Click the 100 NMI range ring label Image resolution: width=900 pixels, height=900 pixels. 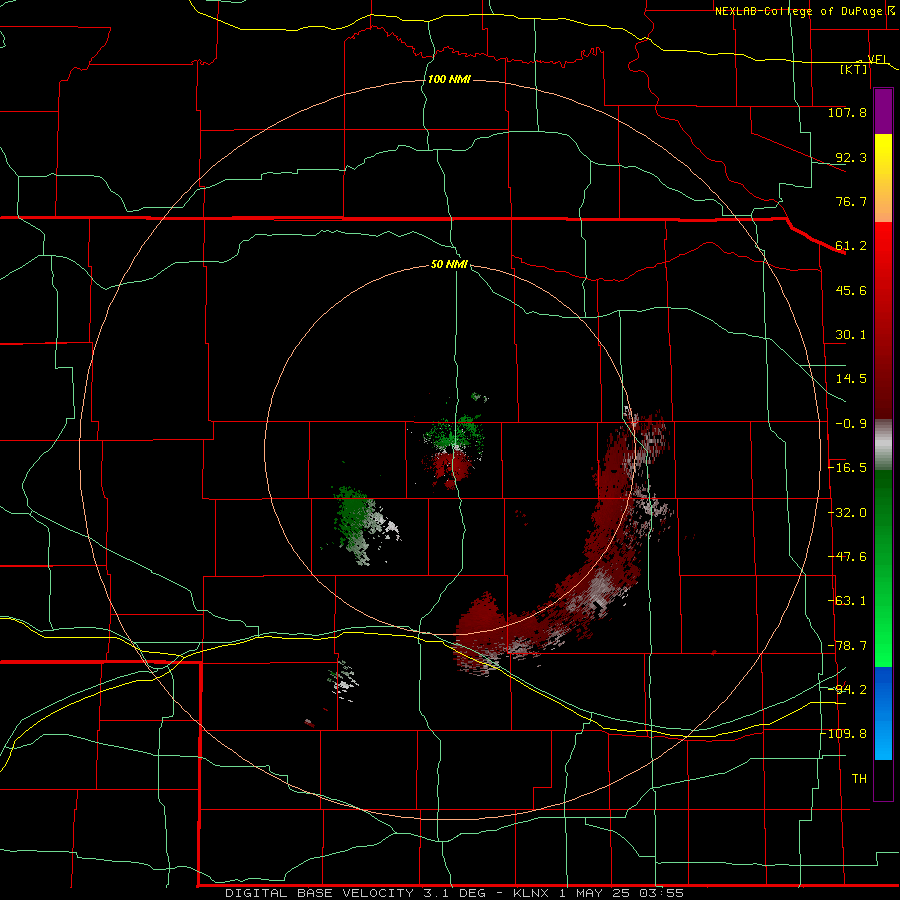449,79
